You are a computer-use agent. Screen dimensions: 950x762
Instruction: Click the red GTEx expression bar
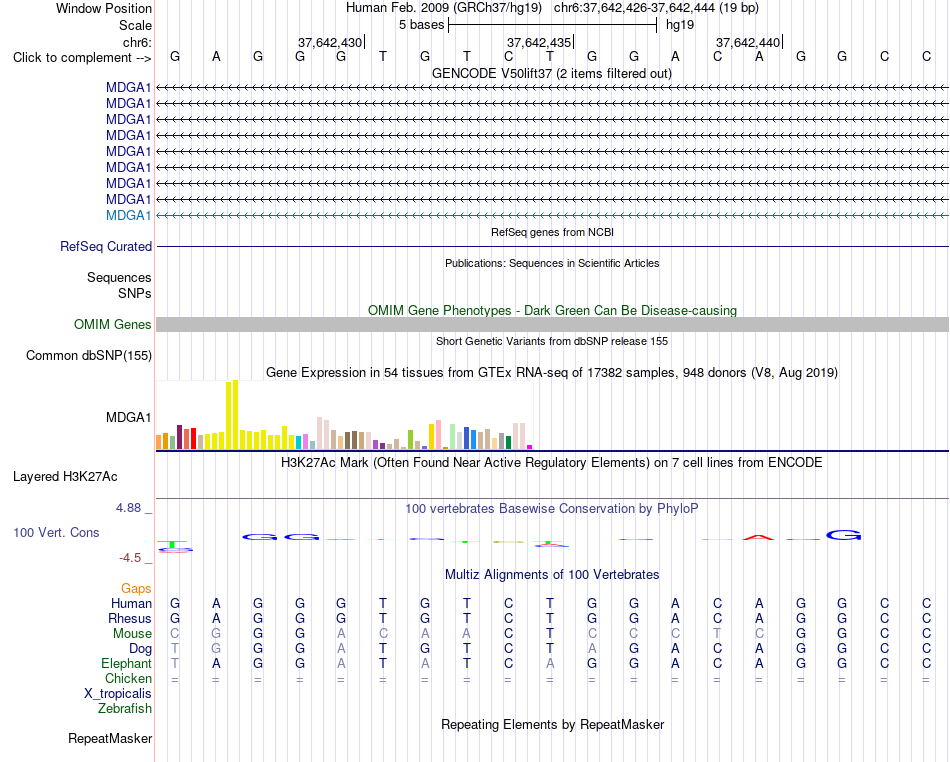(x=193, y=439)
